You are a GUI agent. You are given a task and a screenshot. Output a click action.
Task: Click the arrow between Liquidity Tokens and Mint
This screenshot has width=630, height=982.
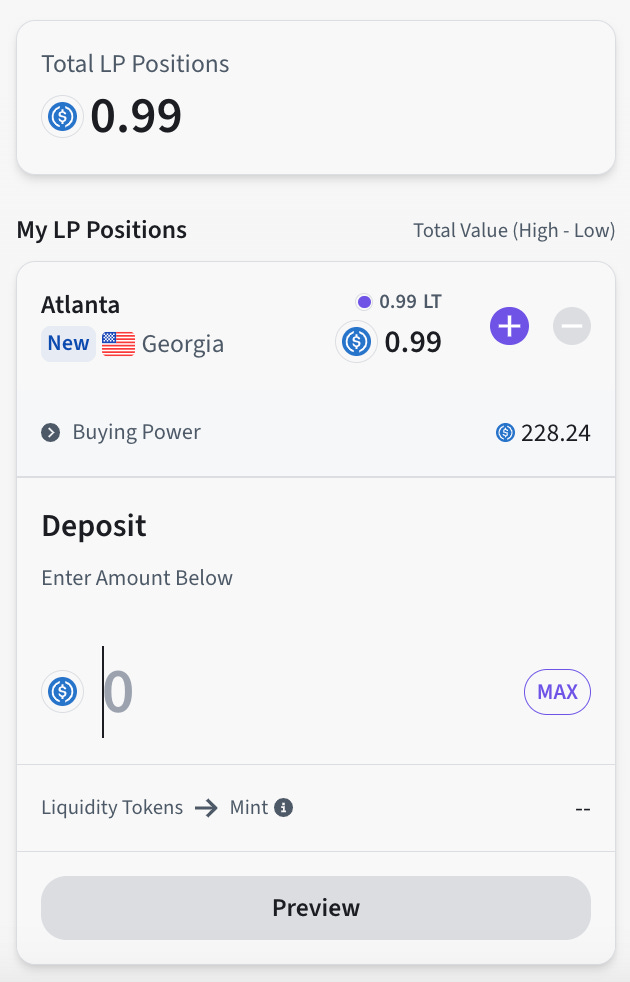pos(206,808)
